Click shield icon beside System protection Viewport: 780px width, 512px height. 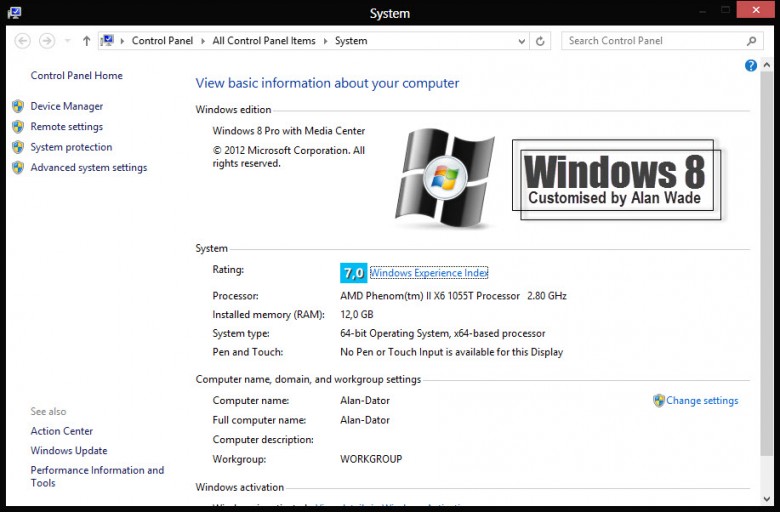(x=18, y=147)
